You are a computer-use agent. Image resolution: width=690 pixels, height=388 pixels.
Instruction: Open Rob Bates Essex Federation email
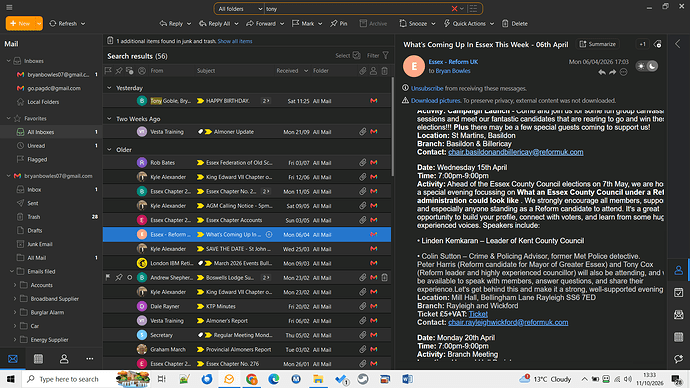coord(247,163)
